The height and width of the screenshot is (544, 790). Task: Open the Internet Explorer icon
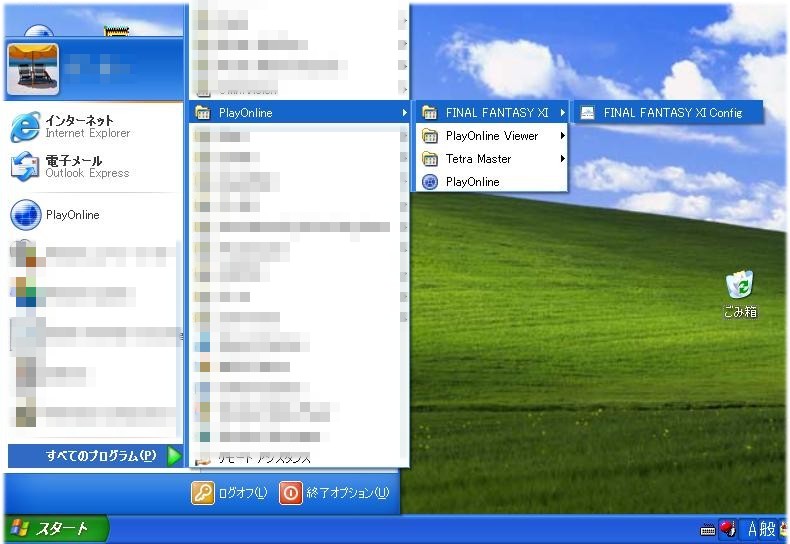pyautogui.click(x=25, y=127)
